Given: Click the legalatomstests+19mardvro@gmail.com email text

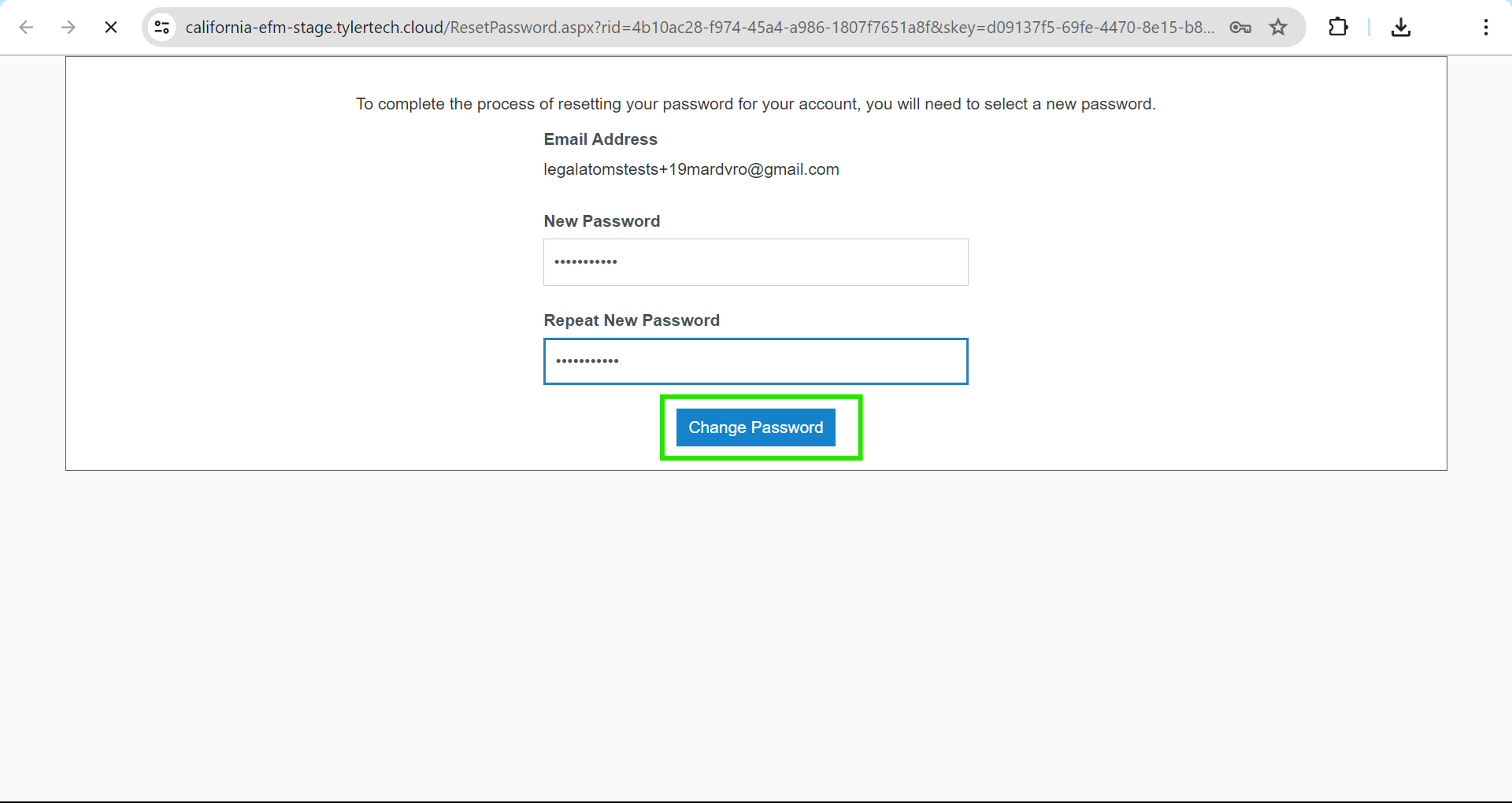Looking at the screenshot, I should [691, 169].
